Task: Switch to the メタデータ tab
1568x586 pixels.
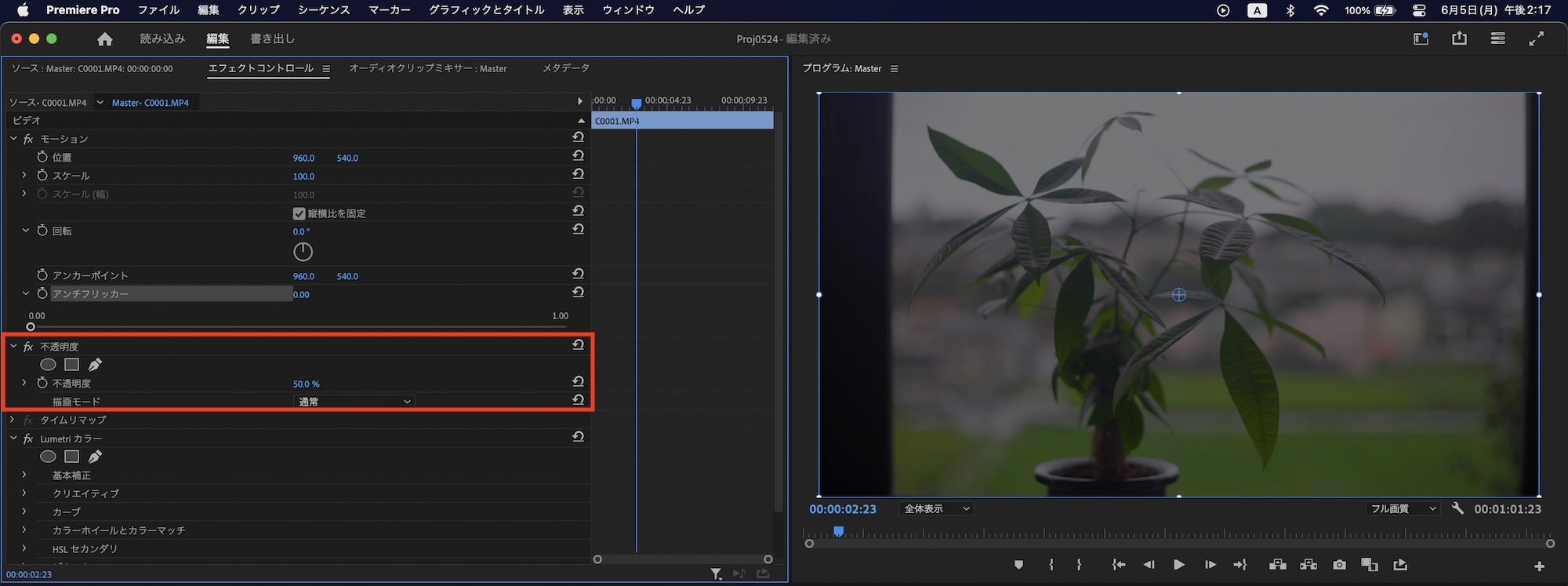Action: point(565,68)
